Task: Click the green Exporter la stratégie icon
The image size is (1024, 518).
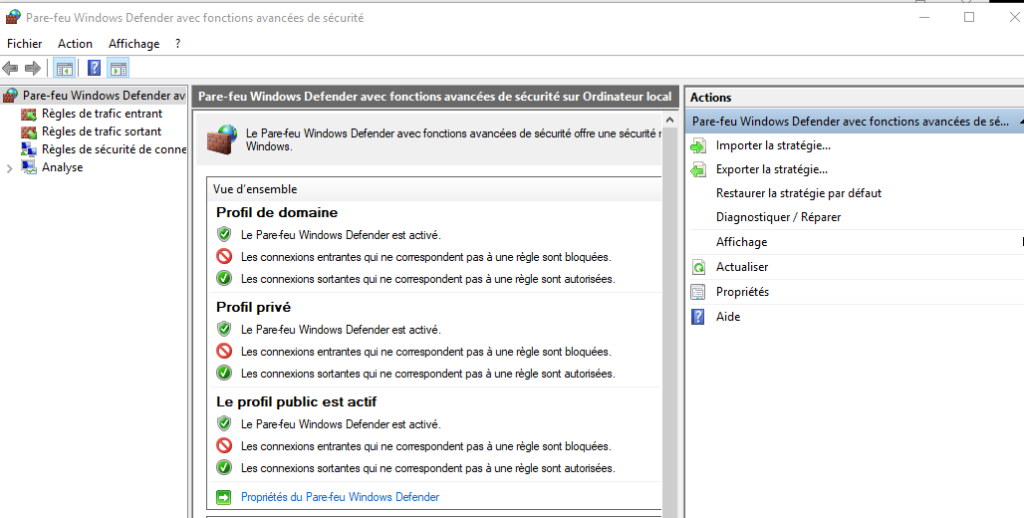Action: (x=698, y=170)
